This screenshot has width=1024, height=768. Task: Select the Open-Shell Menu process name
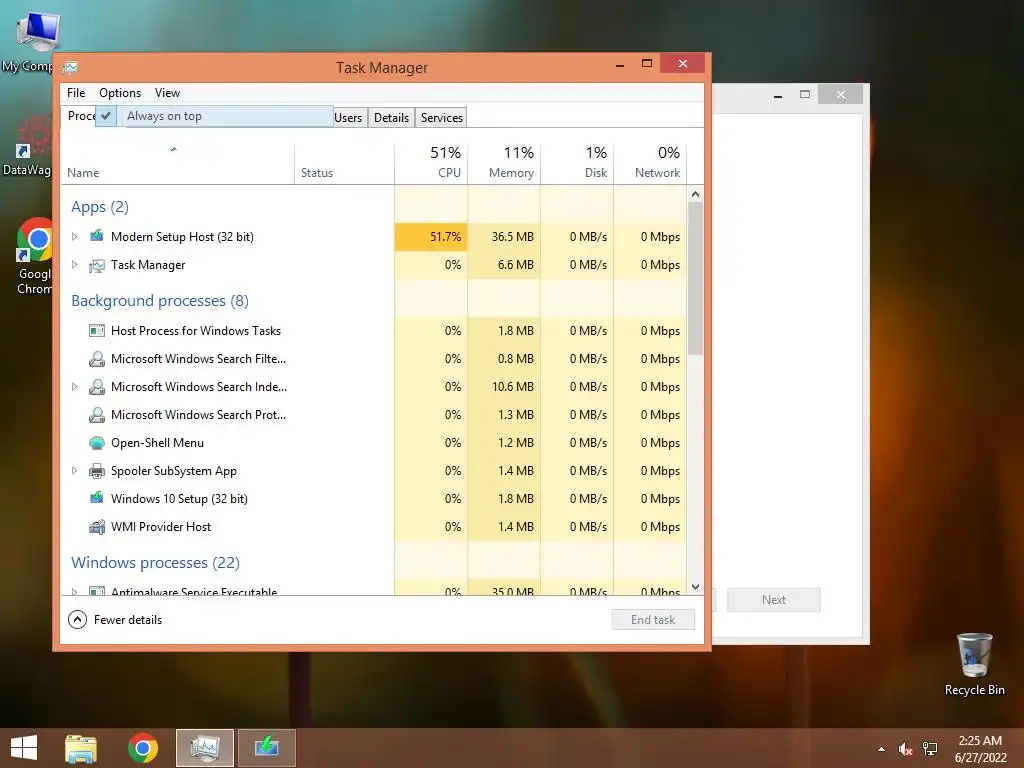[x=157, y=443]
